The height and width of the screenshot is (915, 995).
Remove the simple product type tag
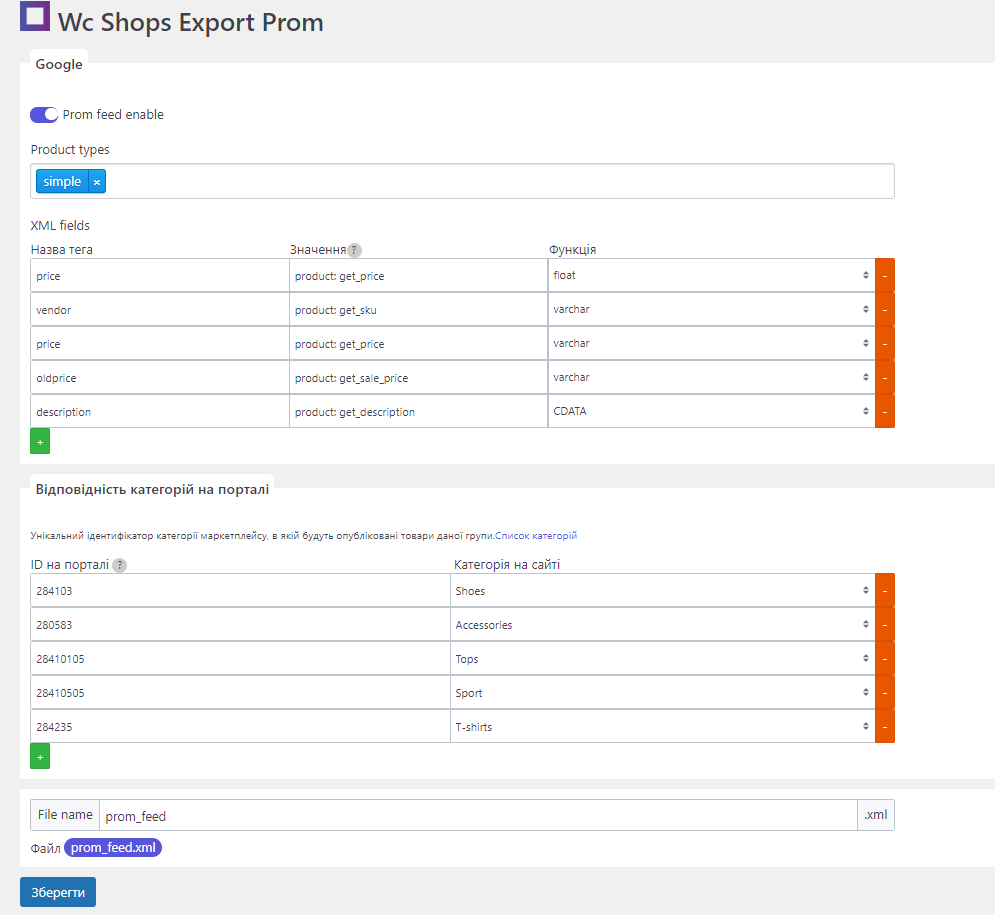(97, 181)
